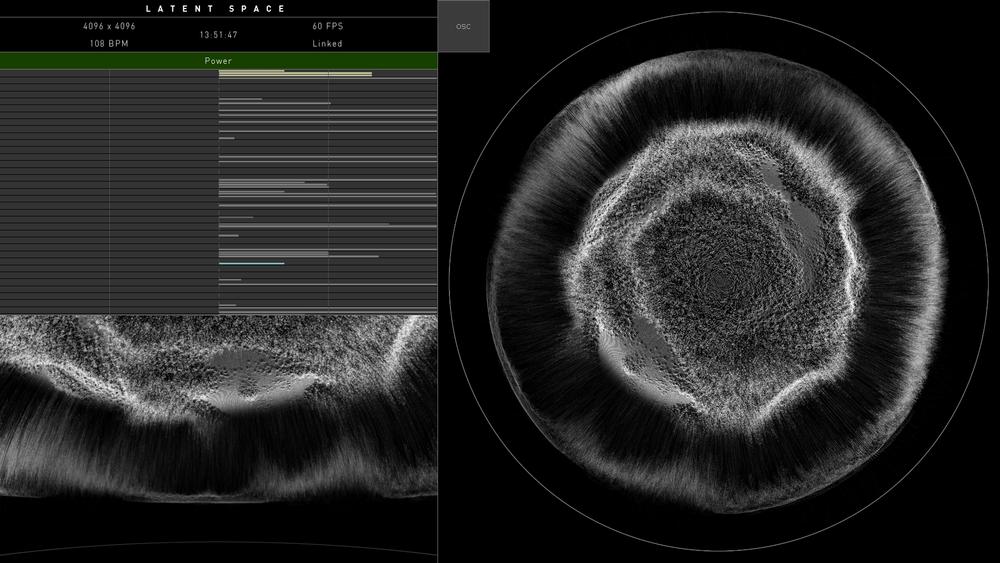This screenshot has height=563, width=1000.
Task: Select the 60 FPS readout
Action: pos(327,26)
